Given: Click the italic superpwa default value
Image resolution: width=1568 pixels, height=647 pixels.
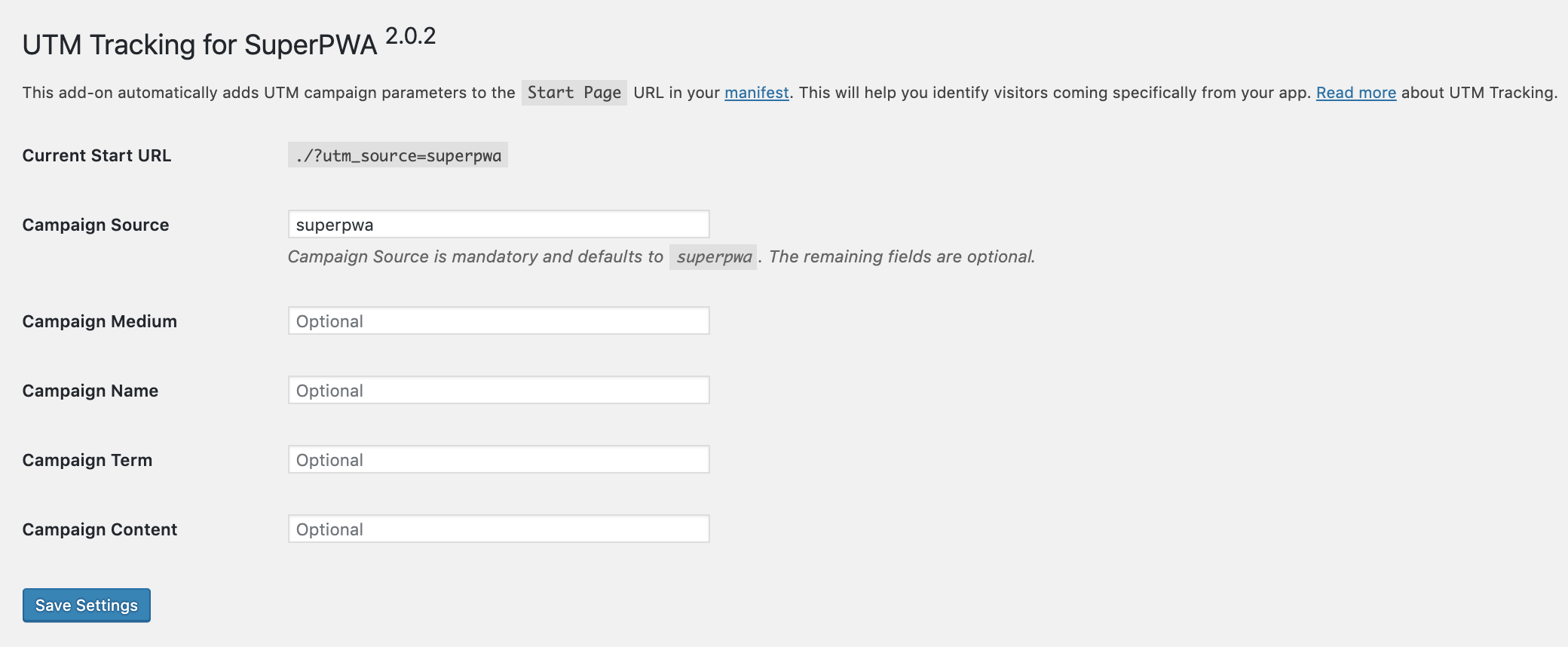Looking at the screenshot, I should pos(713,257).
